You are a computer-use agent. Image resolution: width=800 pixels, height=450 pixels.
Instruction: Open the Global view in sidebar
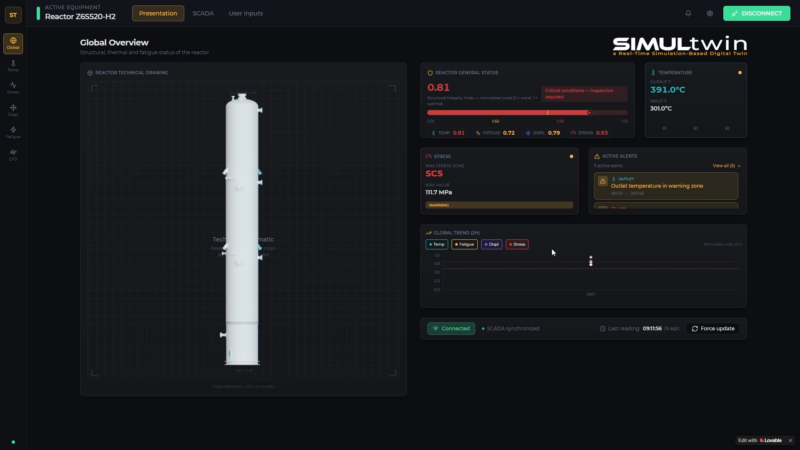click(x=13, y=43)
